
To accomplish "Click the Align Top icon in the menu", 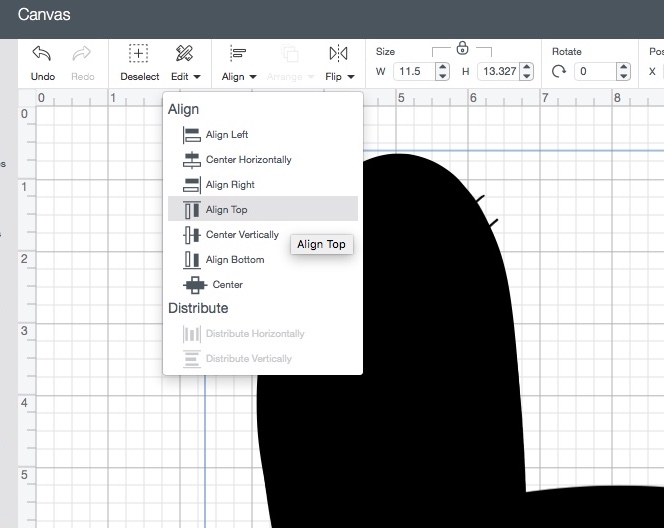I will coord(191,210).
